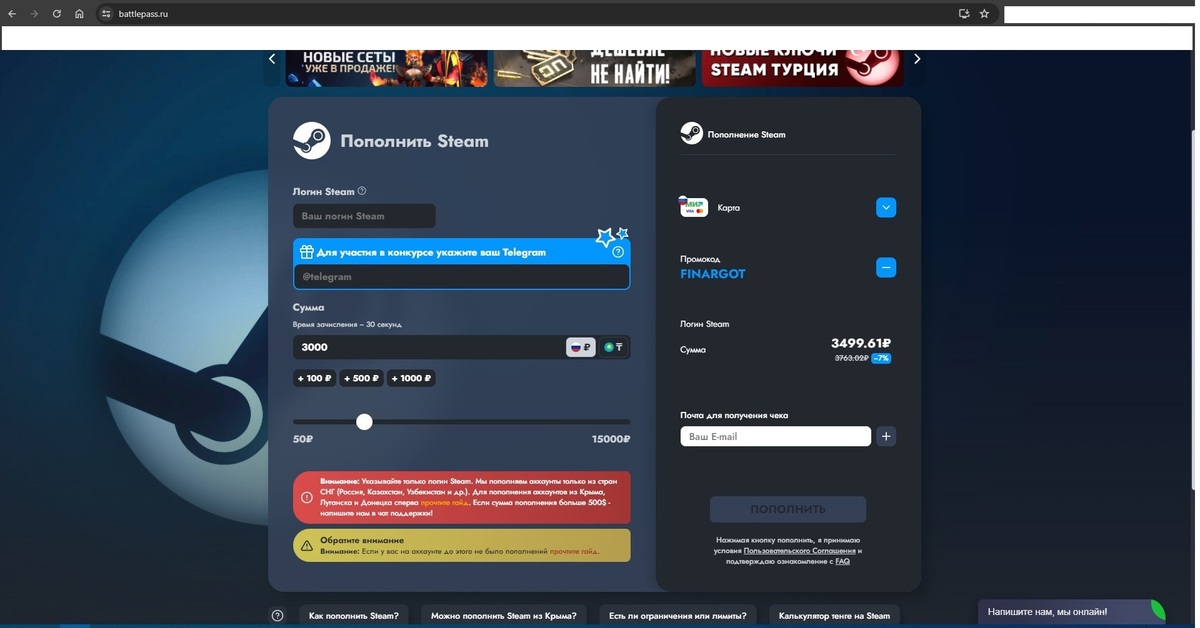Image resolution: width=1200 pixels, height=628 pixels.
Task: Click the question mark icon in FAQ row
Action: pos(278,616)
